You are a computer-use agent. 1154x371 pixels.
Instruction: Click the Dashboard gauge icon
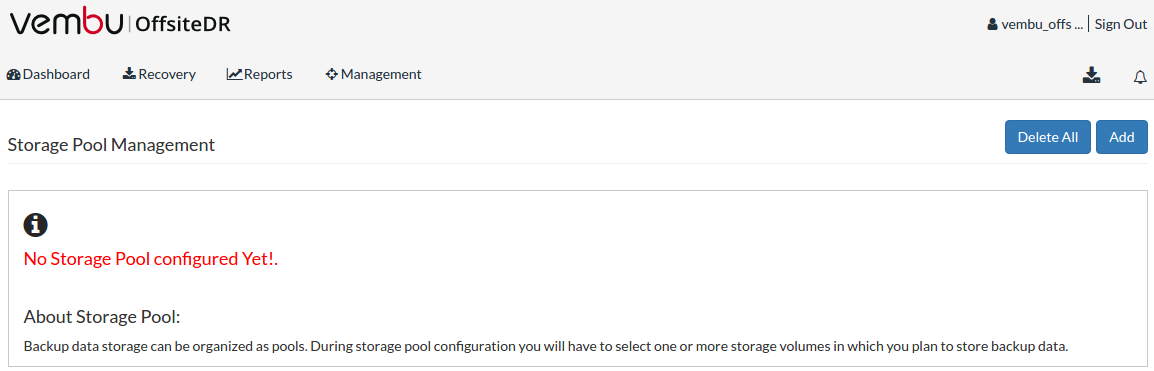point(13,74)
